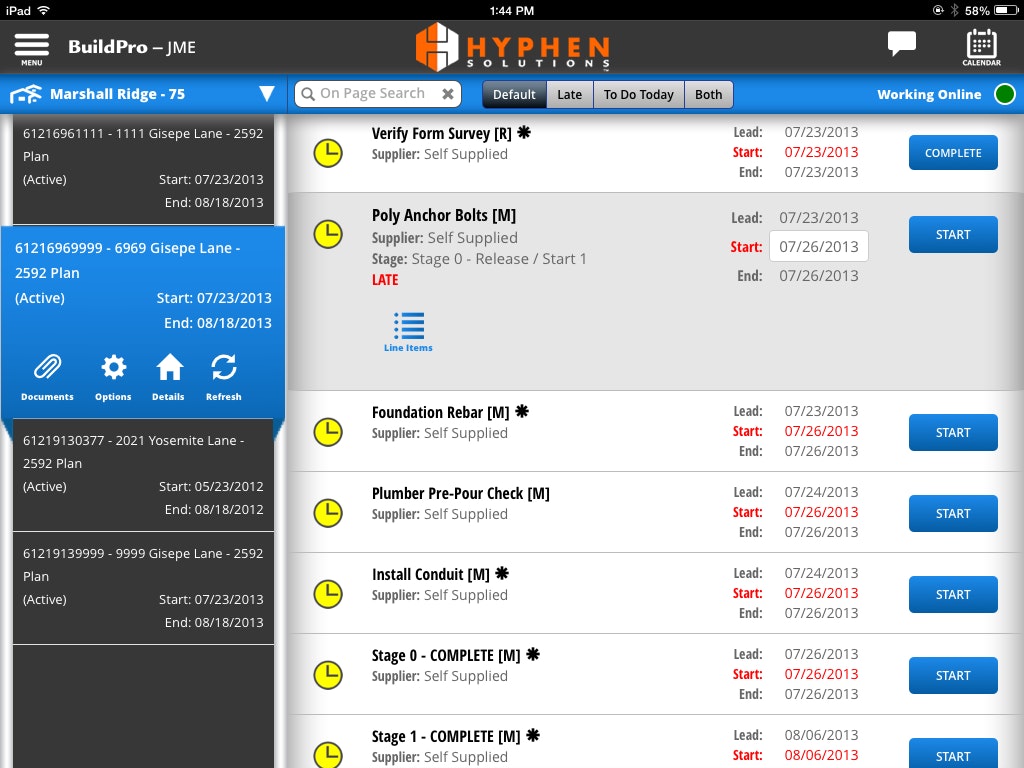Open the Documents panel for 6969 Gisepe Lane

[46, 377]
